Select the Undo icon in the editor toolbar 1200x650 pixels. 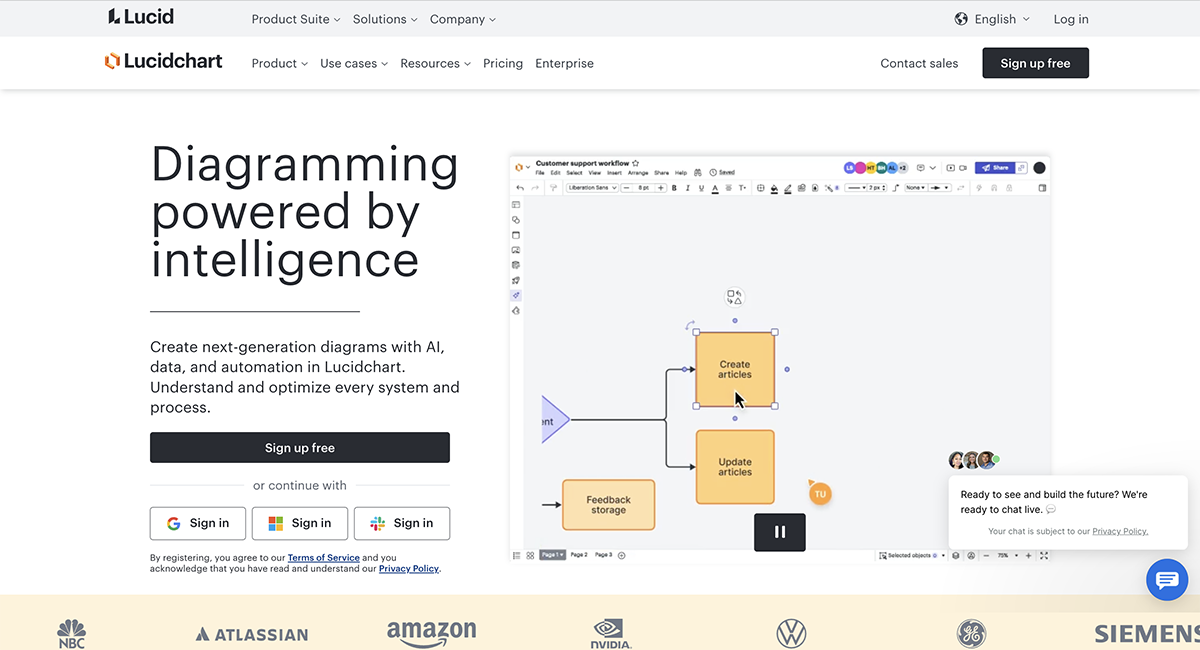[x=520, y=187]
